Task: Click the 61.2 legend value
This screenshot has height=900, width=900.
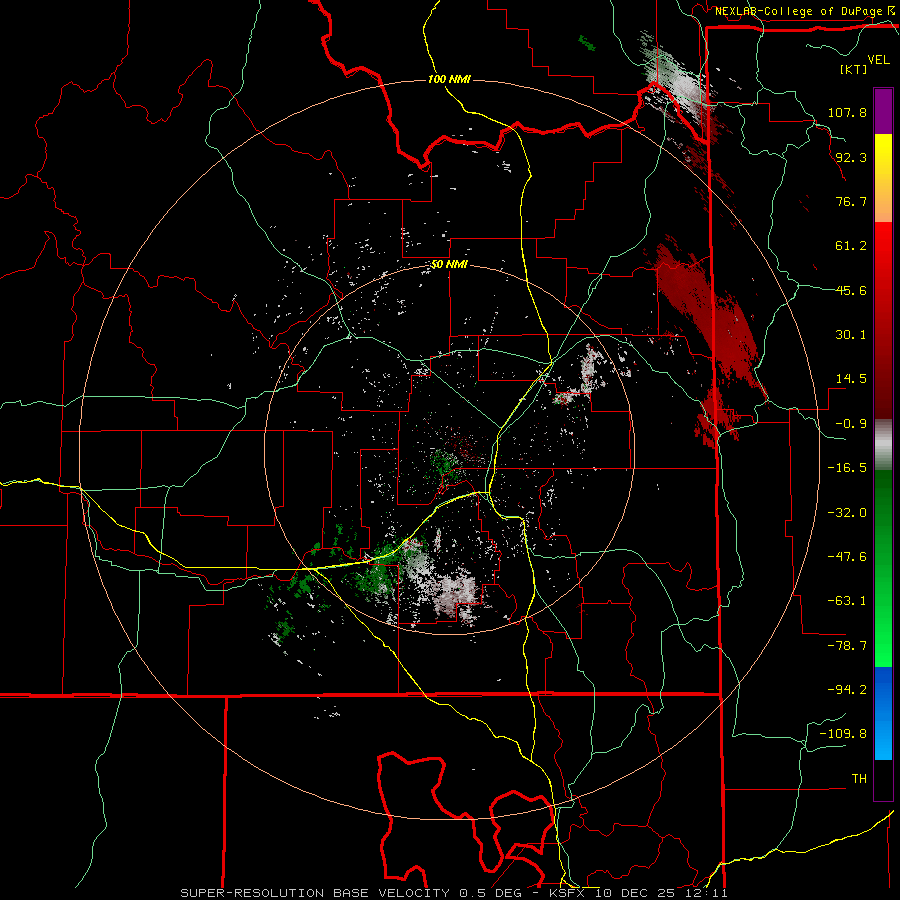Action: pyautogui.click(x=851, y=246)
